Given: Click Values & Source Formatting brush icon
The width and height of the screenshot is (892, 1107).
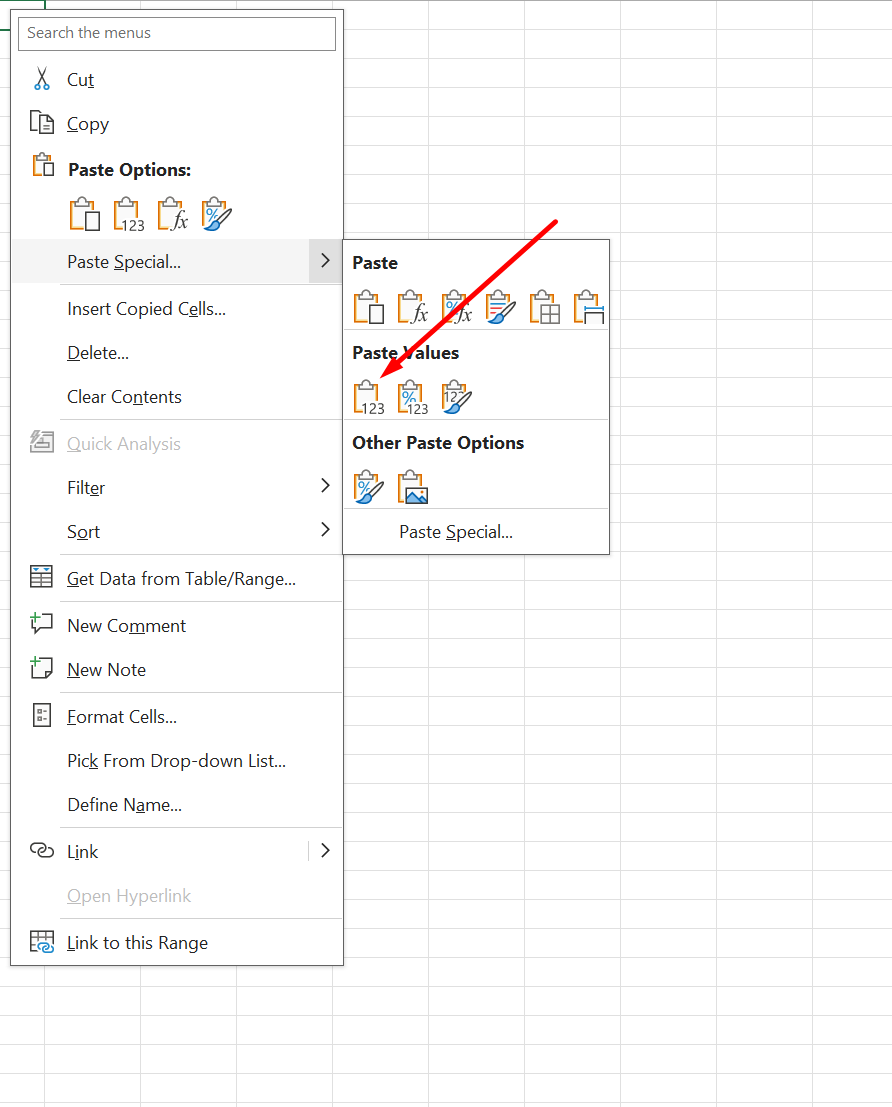Looking at the screenshot, I should pos(457,397).
